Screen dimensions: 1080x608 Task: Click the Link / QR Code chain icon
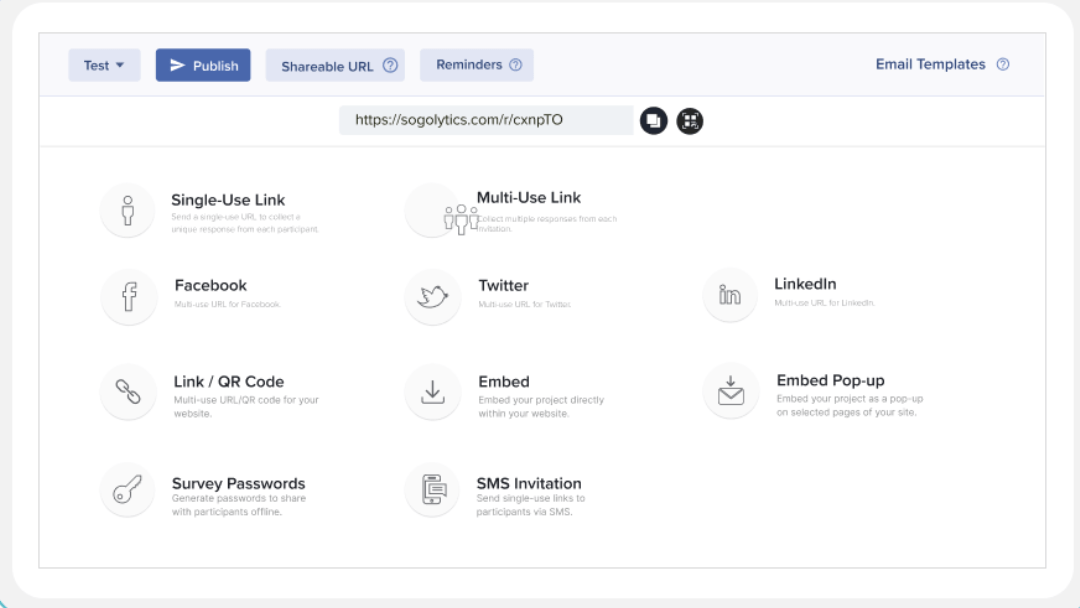pos(128,392)
